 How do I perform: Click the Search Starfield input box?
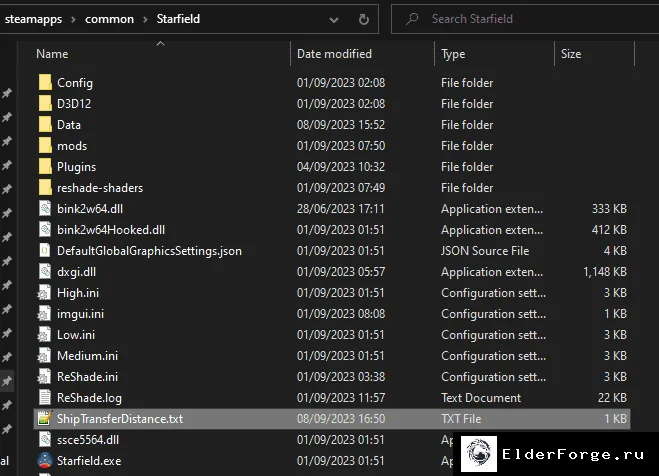(525, 19)
